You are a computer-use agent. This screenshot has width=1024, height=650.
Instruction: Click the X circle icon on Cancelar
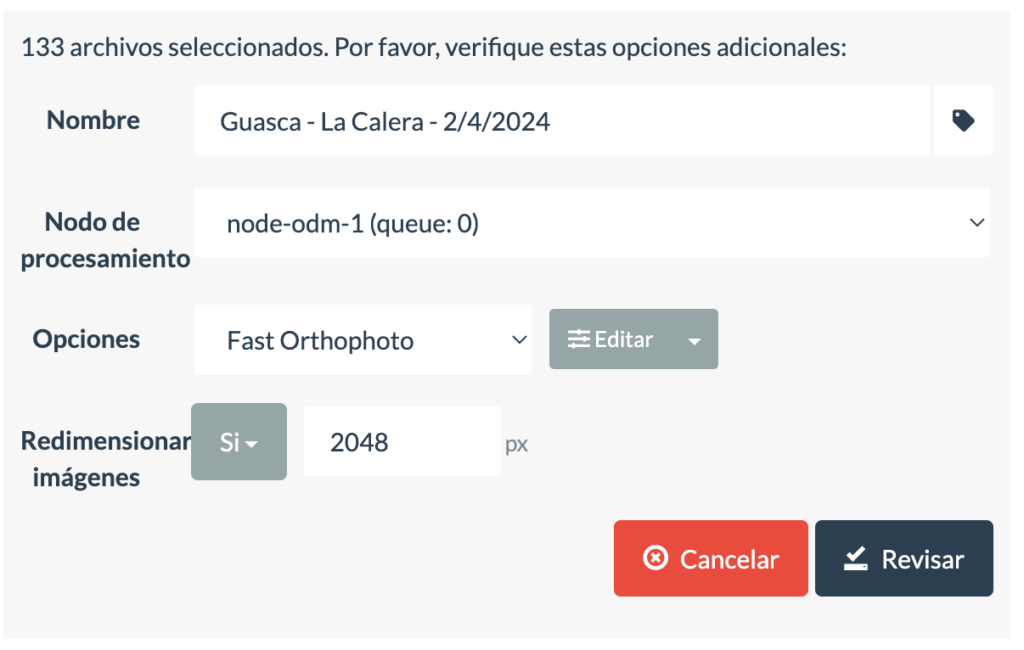(655, 558)
